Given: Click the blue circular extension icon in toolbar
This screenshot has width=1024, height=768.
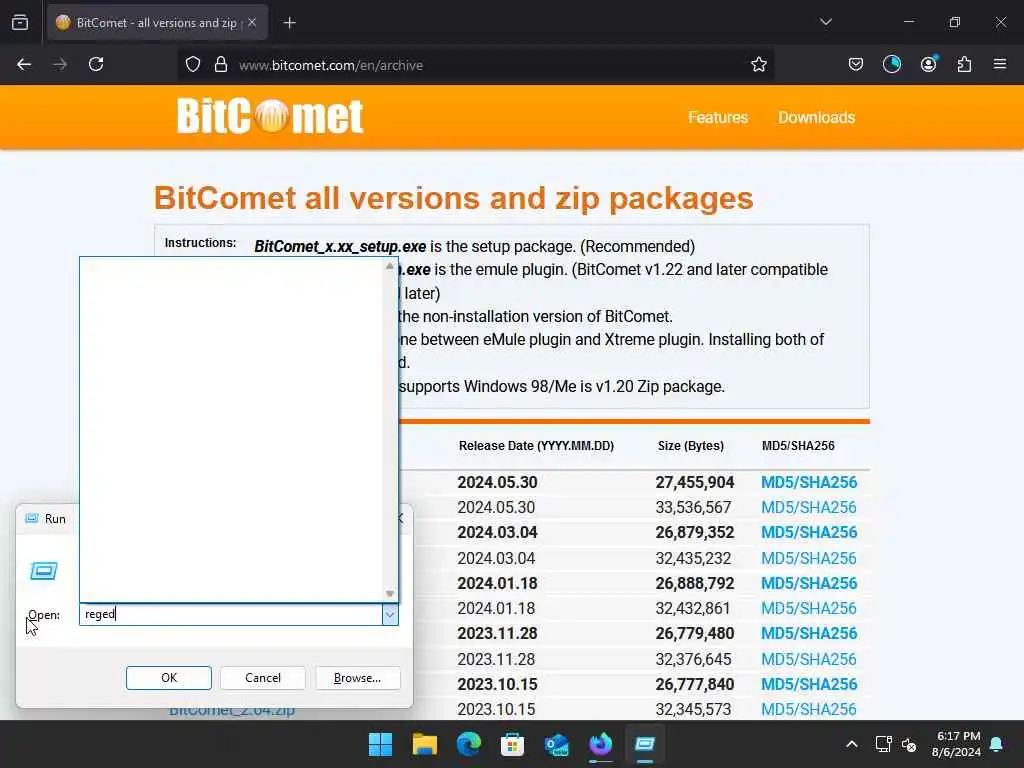Looking at the screenshot, I should click(891, 64).
